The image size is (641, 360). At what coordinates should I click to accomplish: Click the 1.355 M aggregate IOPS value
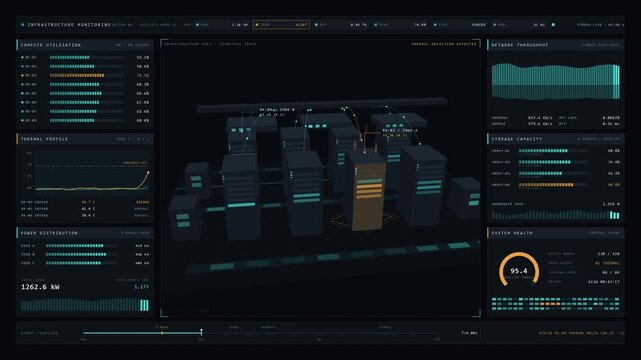tap(611, 204)
